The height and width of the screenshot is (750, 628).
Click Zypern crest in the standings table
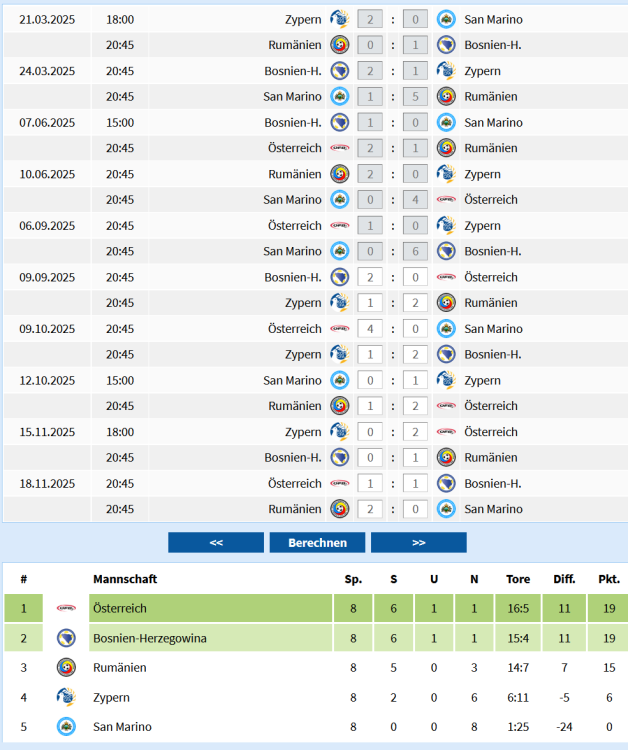tap(66, 697)
